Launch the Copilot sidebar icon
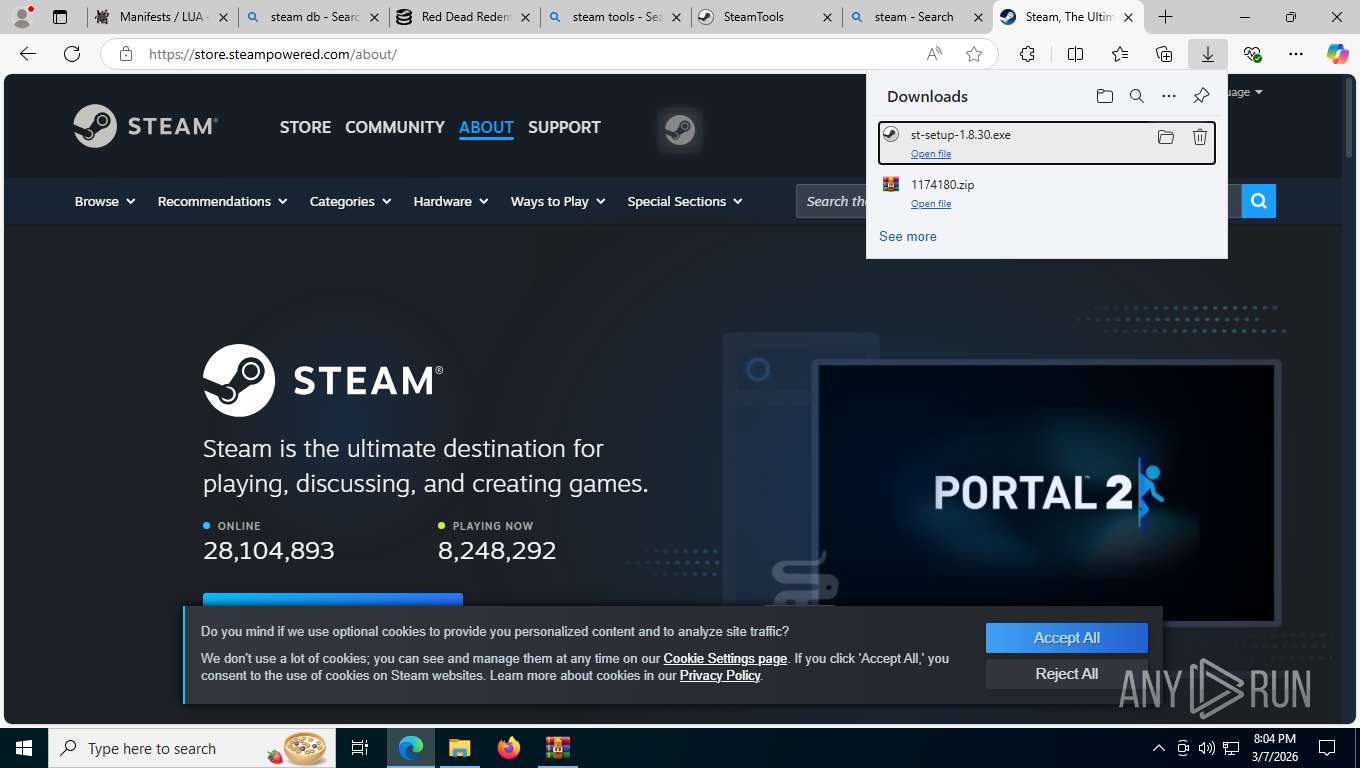Viewport: 1360px width, 768px height. [x=1337, y=54]
